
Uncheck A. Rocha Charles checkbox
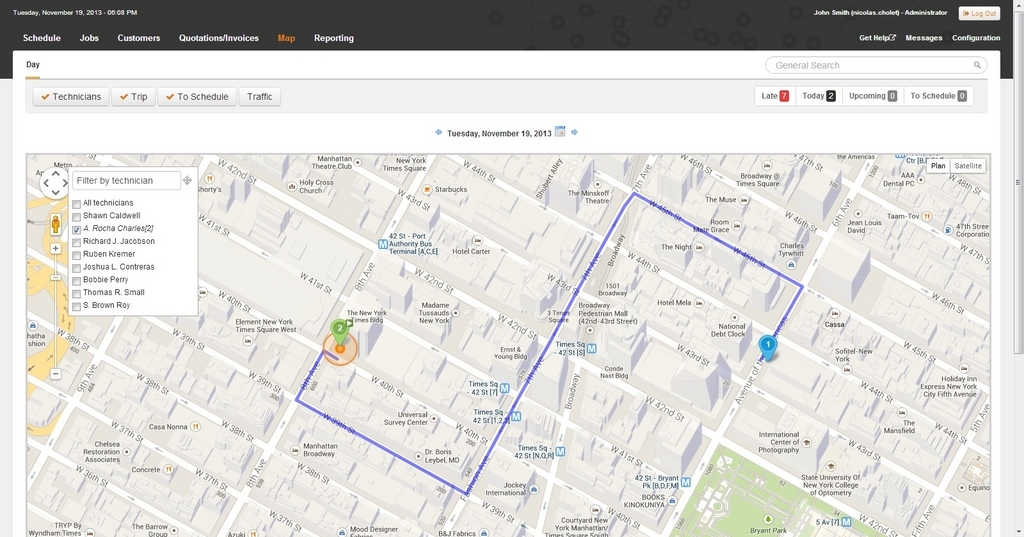click(x=77, y=229)
